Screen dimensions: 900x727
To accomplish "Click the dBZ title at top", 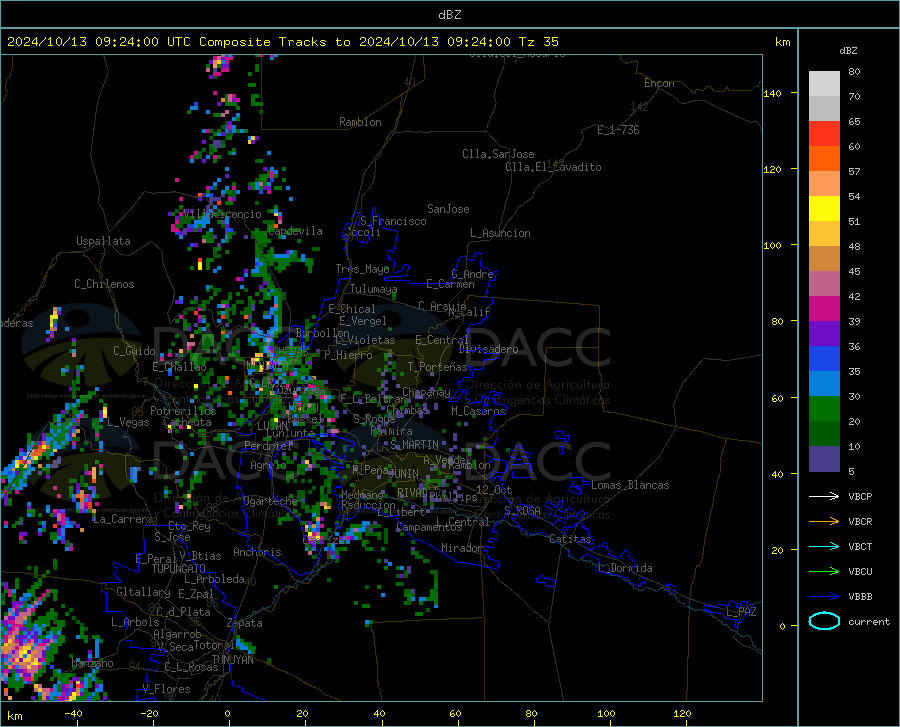I will 449,15.
